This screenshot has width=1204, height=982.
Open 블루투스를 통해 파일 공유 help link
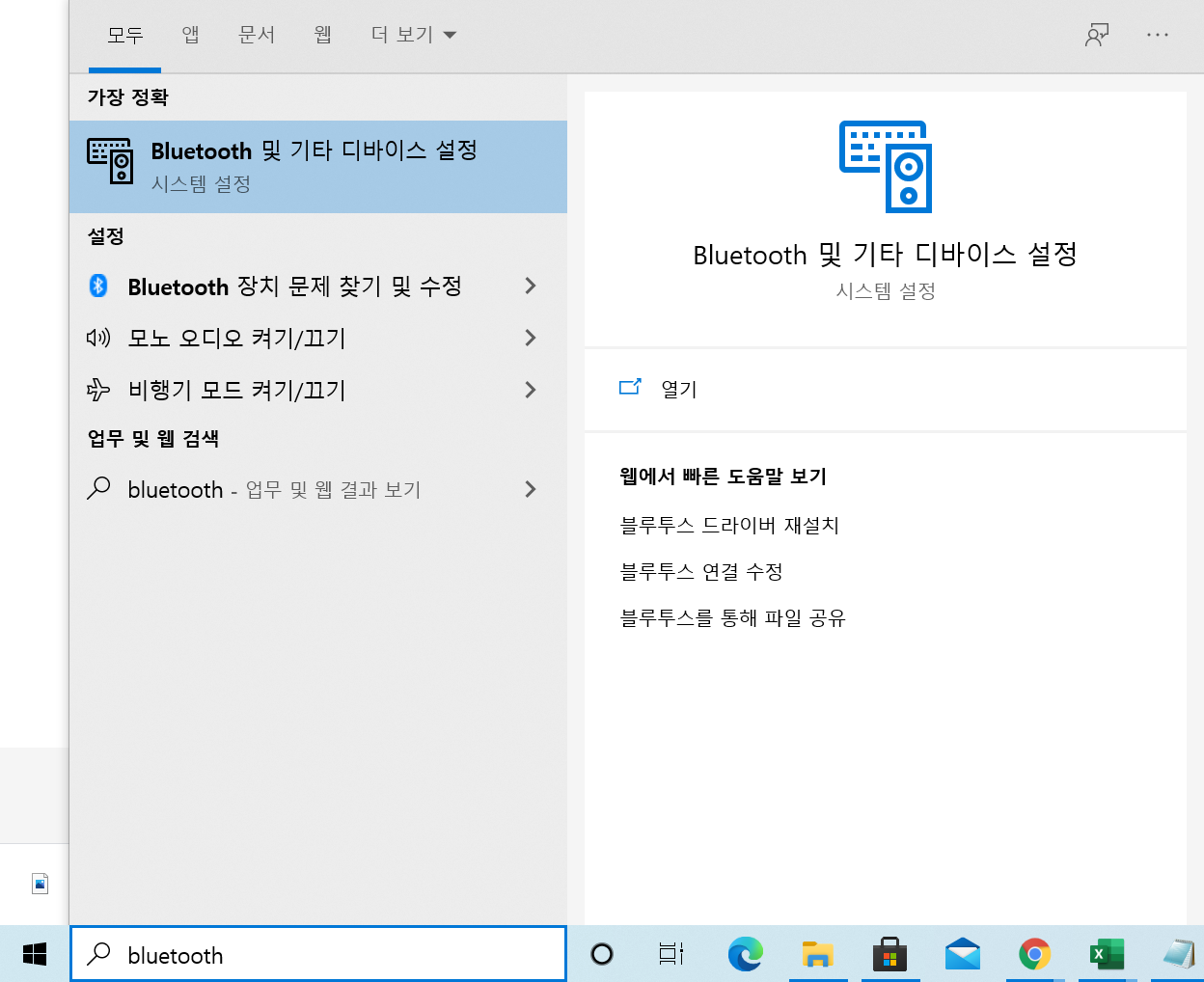coord(732,618)
